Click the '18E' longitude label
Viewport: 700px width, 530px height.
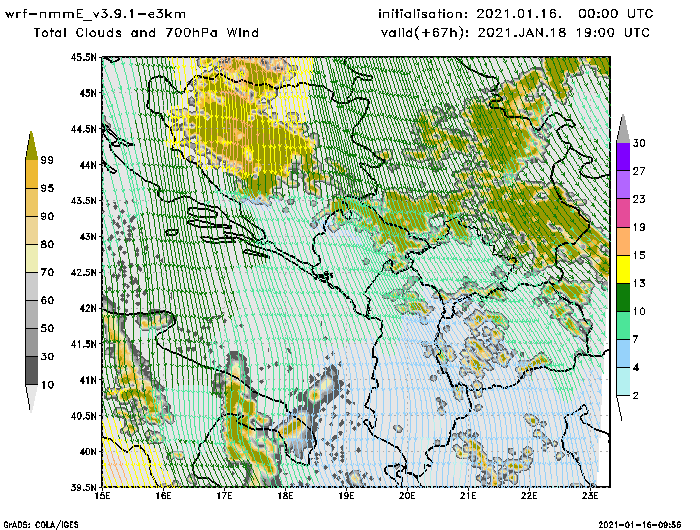point(285,496)
